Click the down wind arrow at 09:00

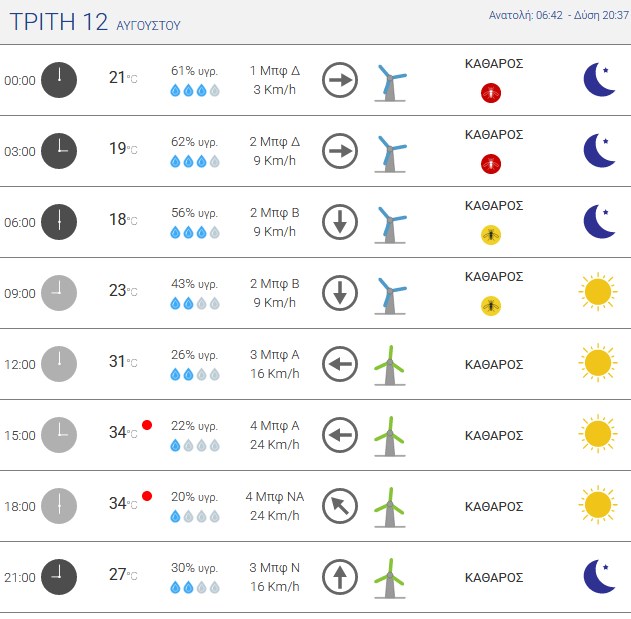340,293
